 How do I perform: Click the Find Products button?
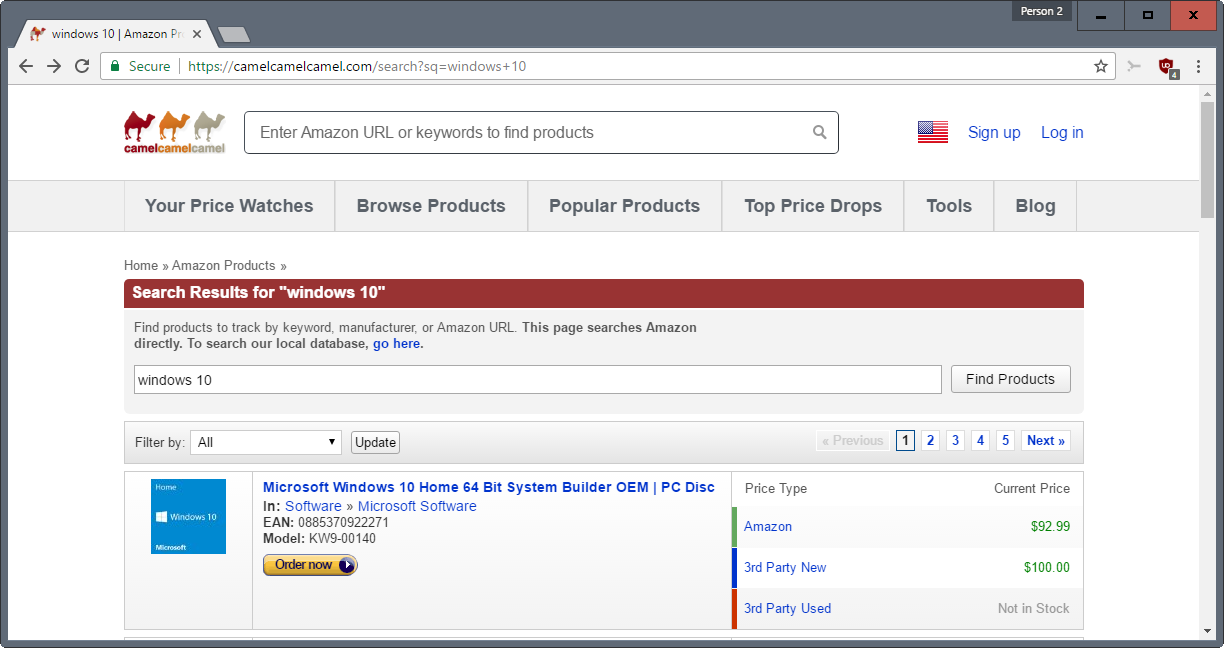[x=1010, y=379]
